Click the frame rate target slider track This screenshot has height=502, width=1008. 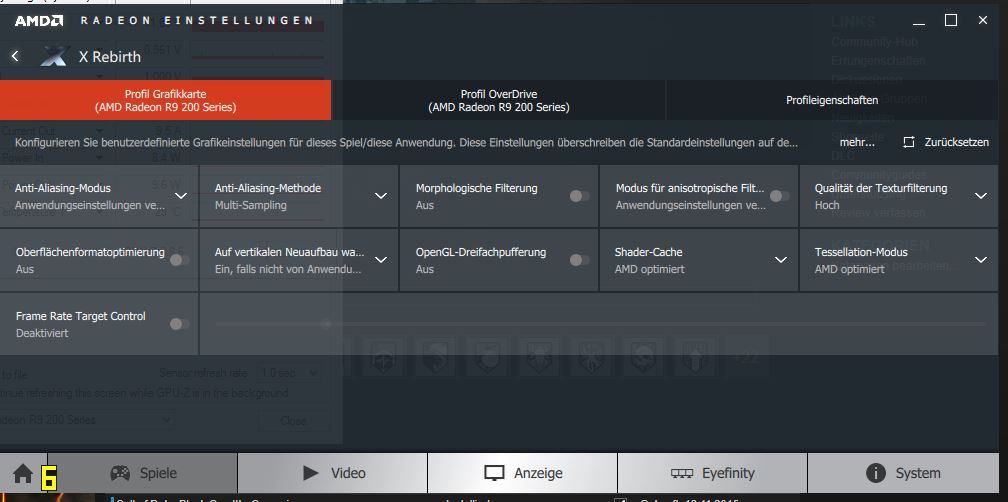coord(600,324)
